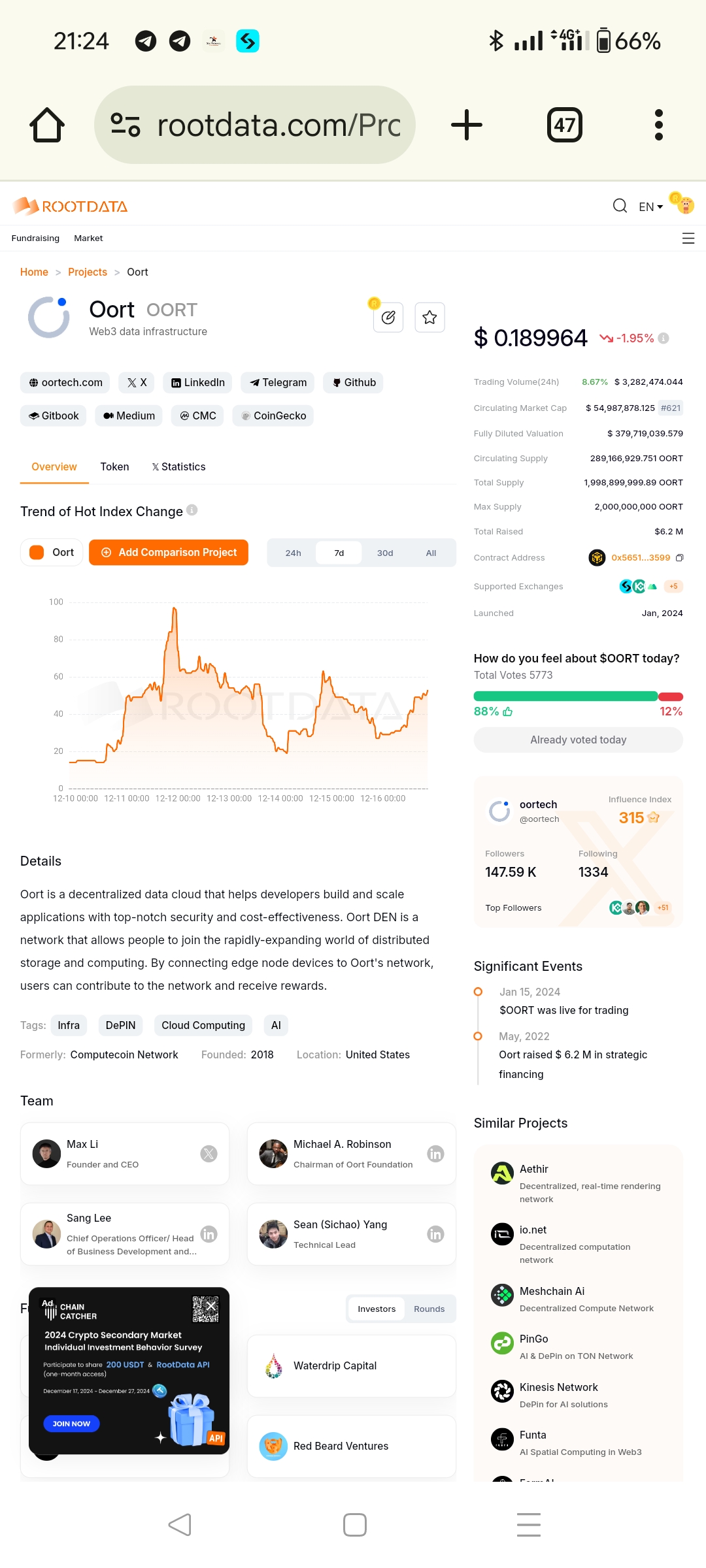
Task: Switch chart range to 30d
Action: [385, 553]
